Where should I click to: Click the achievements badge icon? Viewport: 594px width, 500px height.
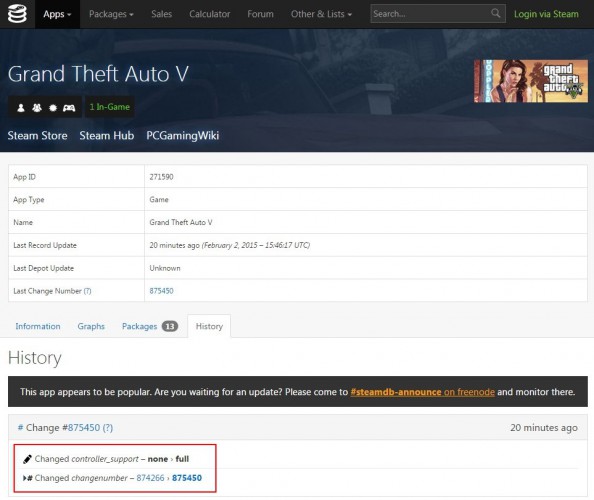pos(53,108)
